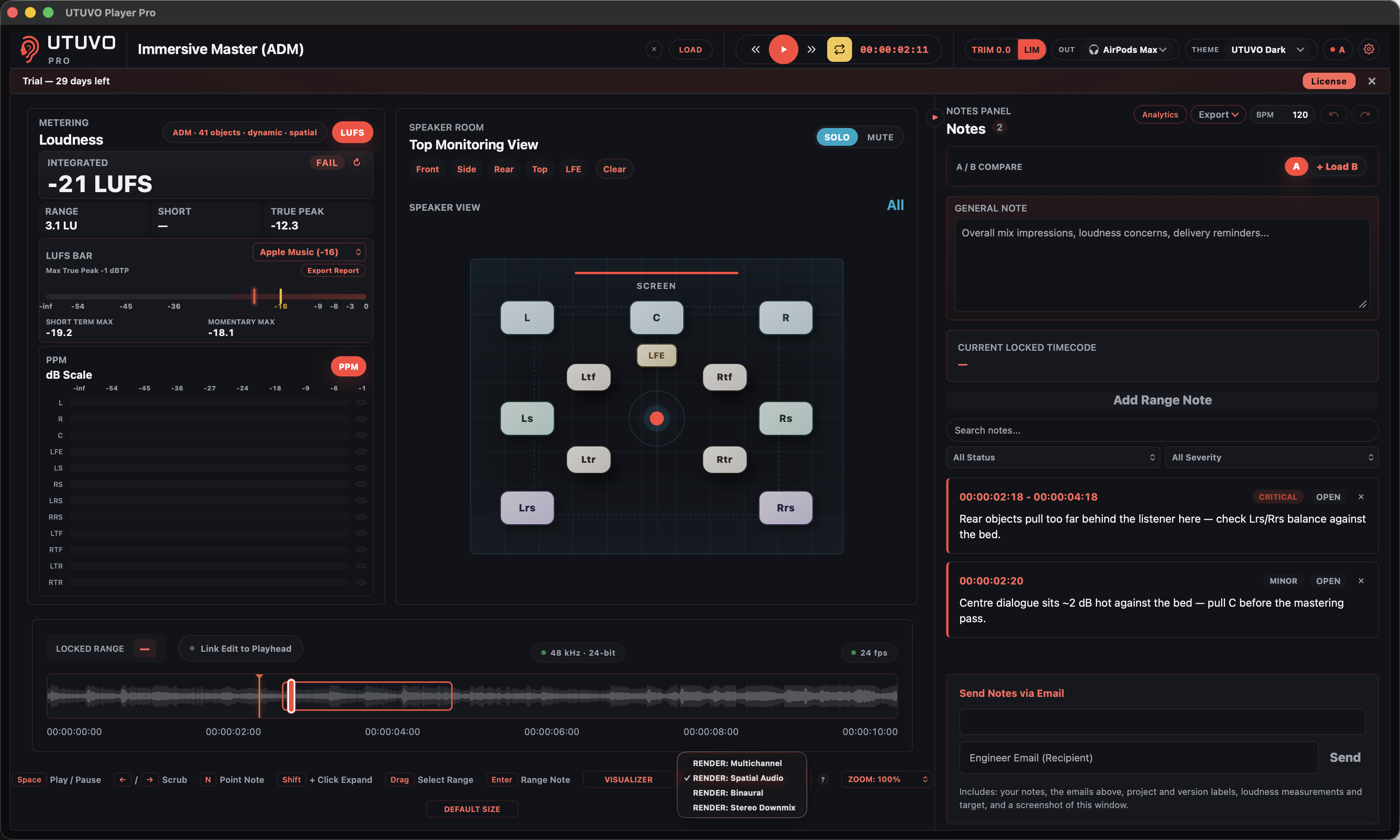The width and height of the screenshot is (1400, 840).
Task: Delete the critical rear objects note
Action: pos(1361,497)
